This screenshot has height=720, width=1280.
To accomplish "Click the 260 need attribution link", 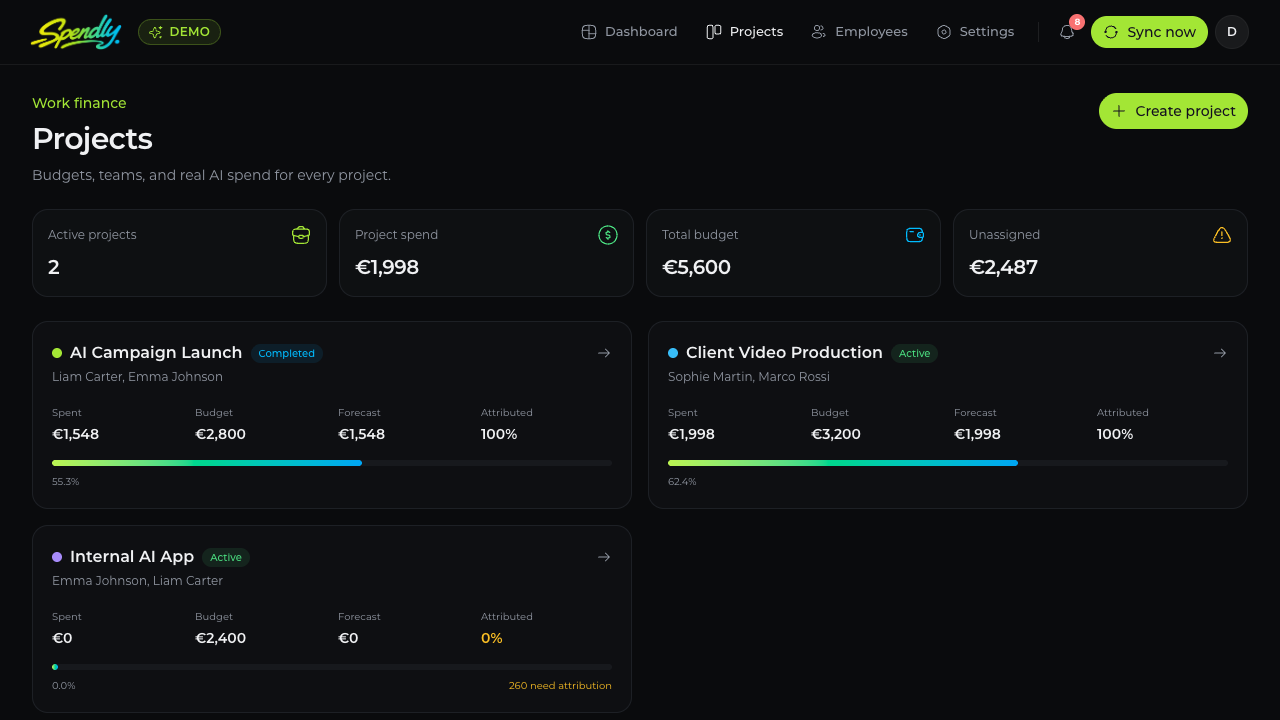I will tap(560, 686).
